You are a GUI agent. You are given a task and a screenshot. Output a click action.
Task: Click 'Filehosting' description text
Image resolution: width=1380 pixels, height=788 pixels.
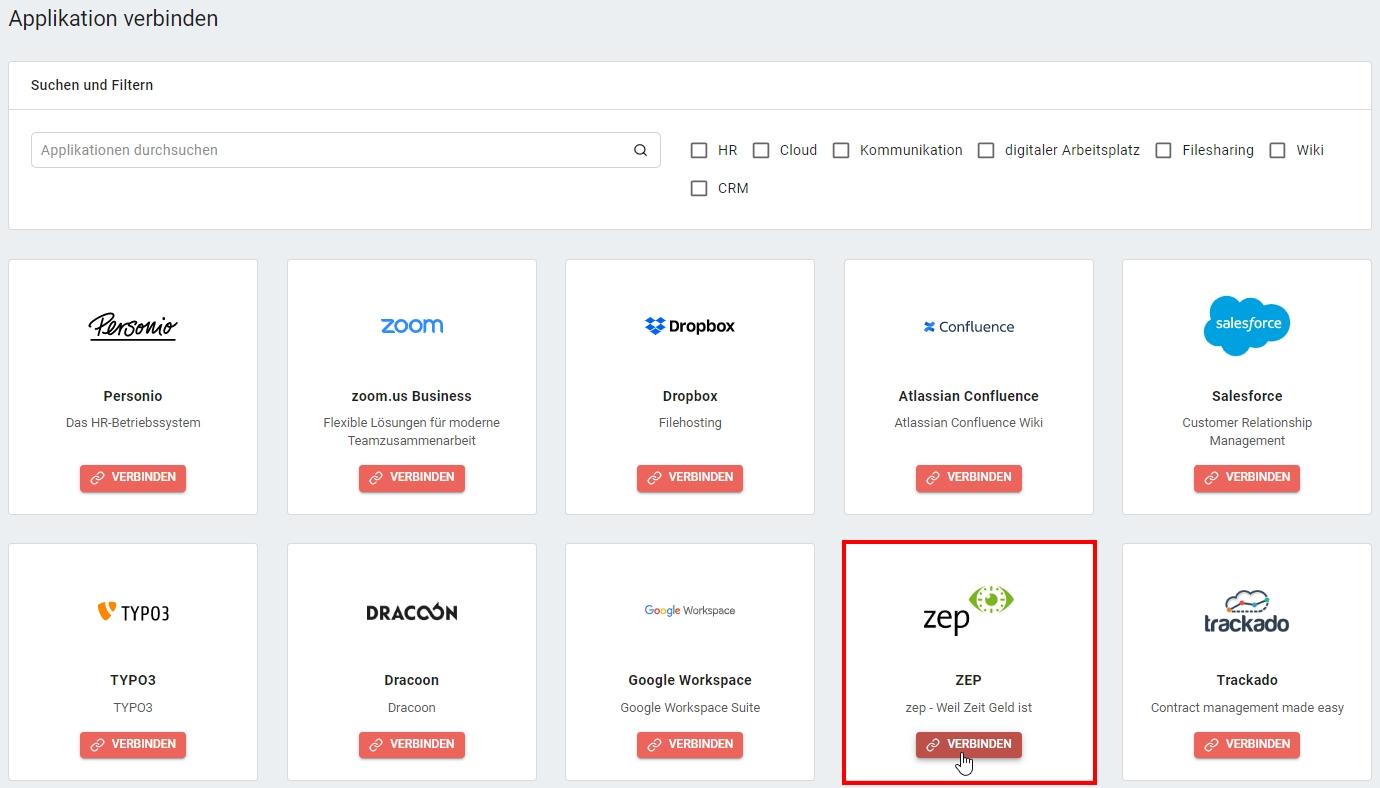tap(690, 423)
